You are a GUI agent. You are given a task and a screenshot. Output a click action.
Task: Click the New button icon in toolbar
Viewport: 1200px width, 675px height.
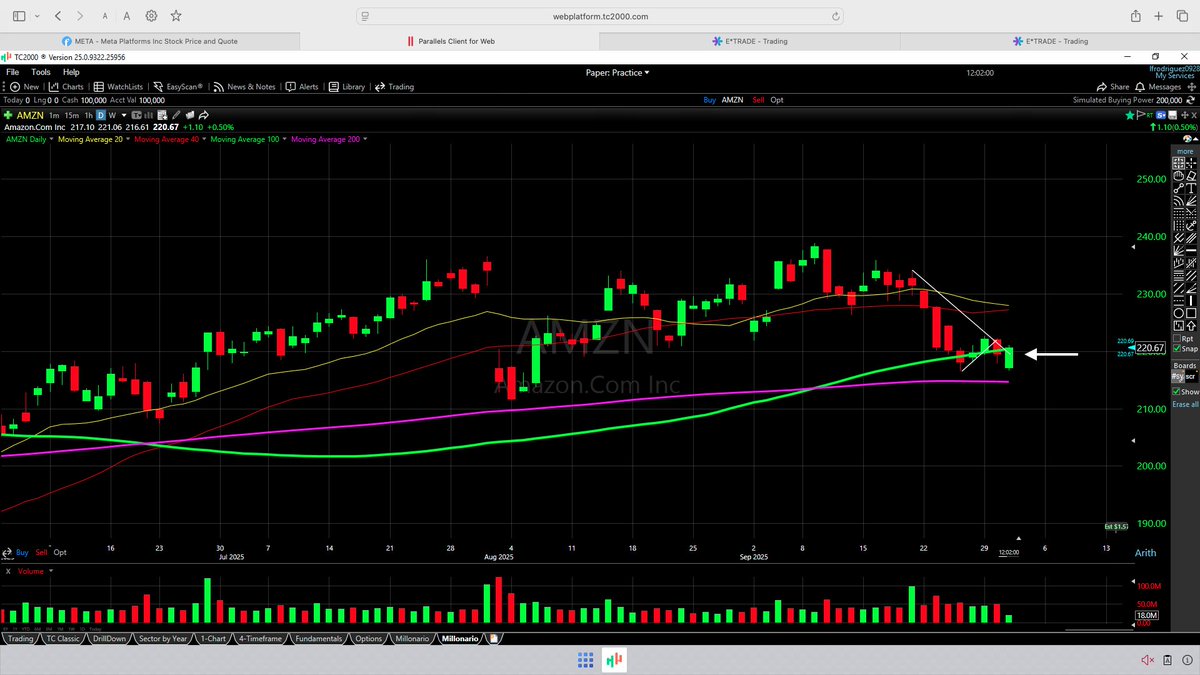tap(13, 87)
